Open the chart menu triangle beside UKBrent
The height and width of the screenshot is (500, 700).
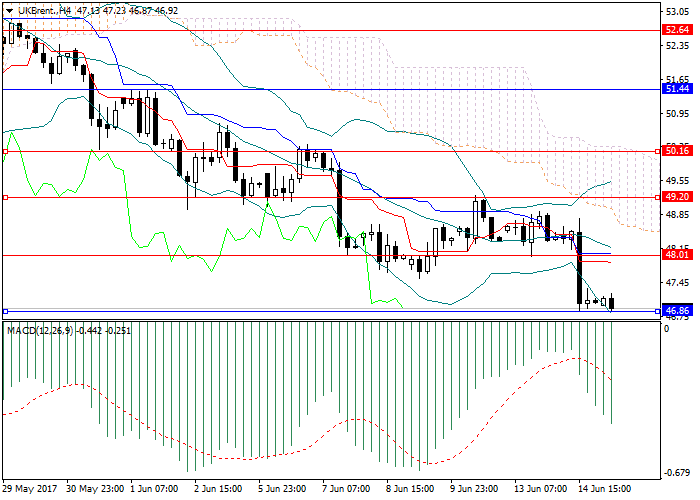point(9,11)
